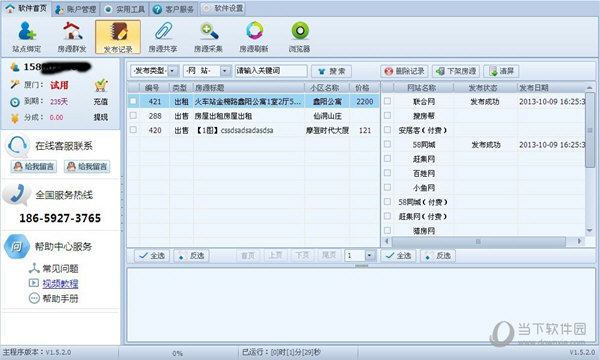This screenshot has width=600, height=360.
Task: Sort by the 编号 column header
Action: (155, 88)
